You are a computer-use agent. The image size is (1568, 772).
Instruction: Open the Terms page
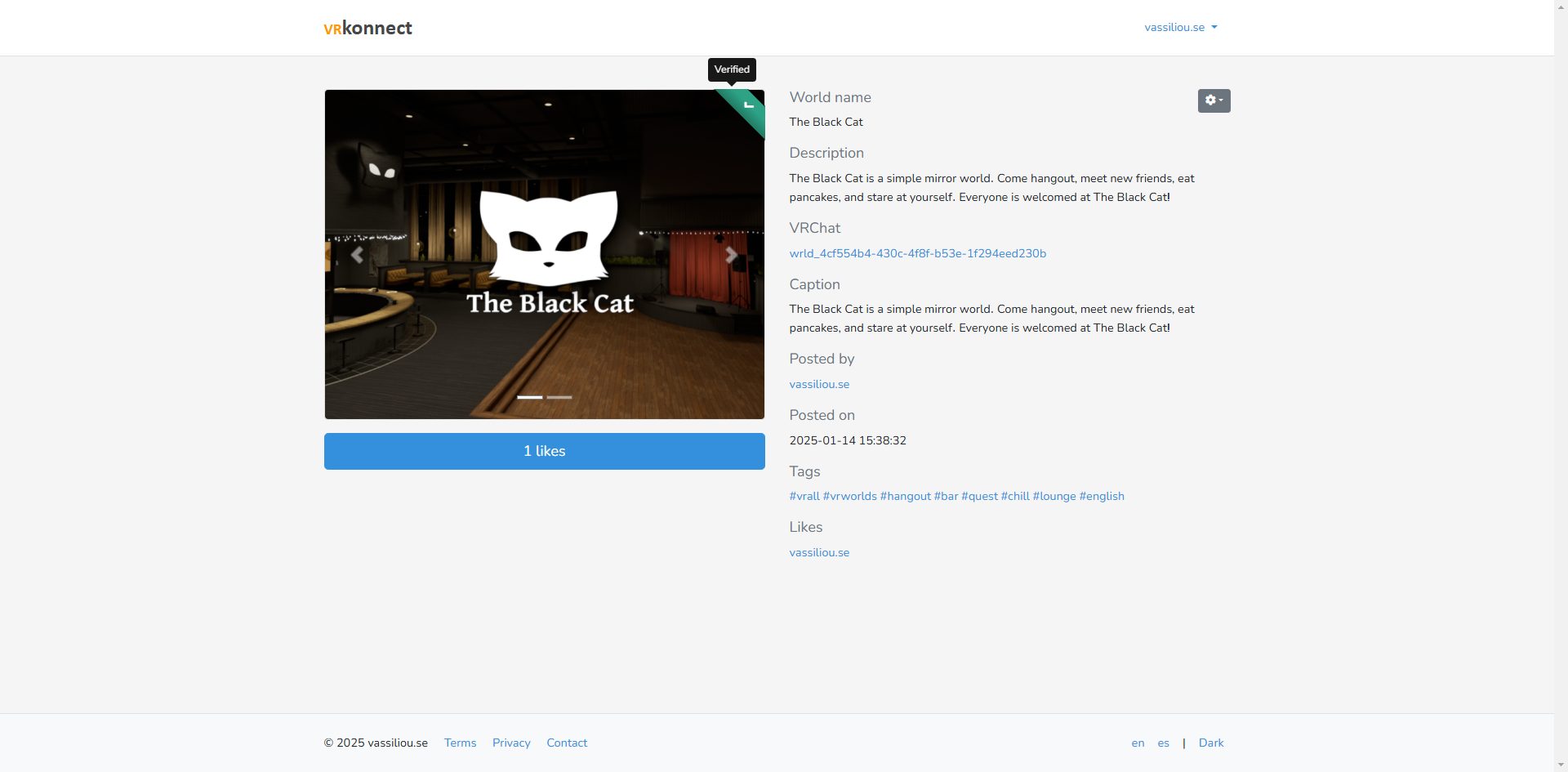(460, 743)
